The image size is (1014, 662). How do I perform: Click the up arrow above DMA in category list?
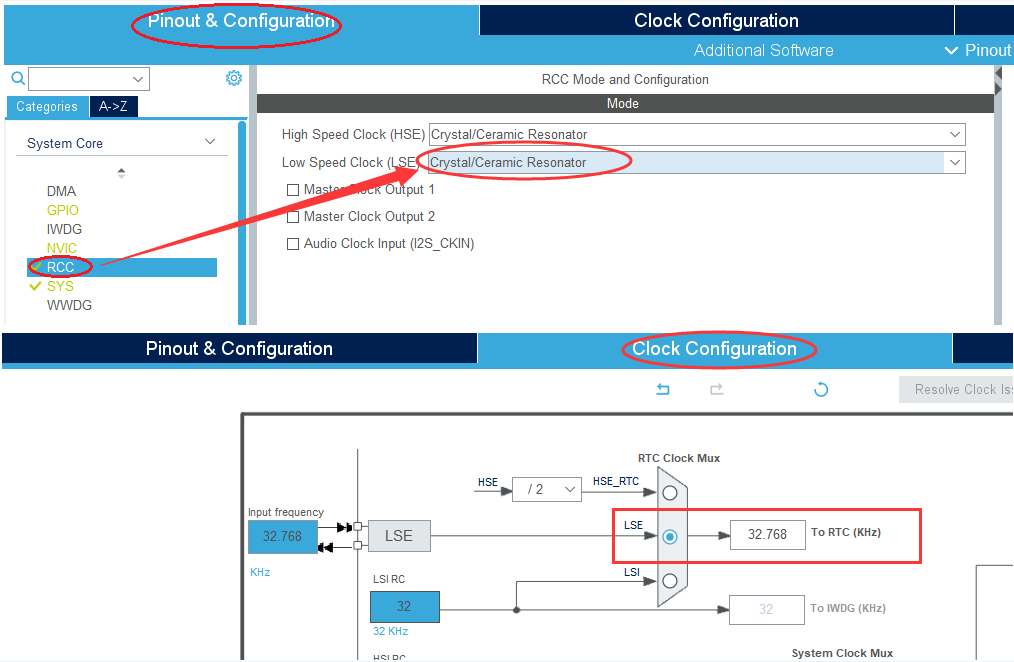(x=120, y=172)
